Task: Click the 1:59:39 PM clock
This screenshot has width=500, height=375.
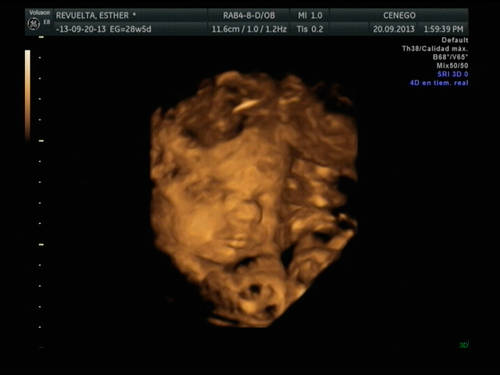Action: [443, 29]
